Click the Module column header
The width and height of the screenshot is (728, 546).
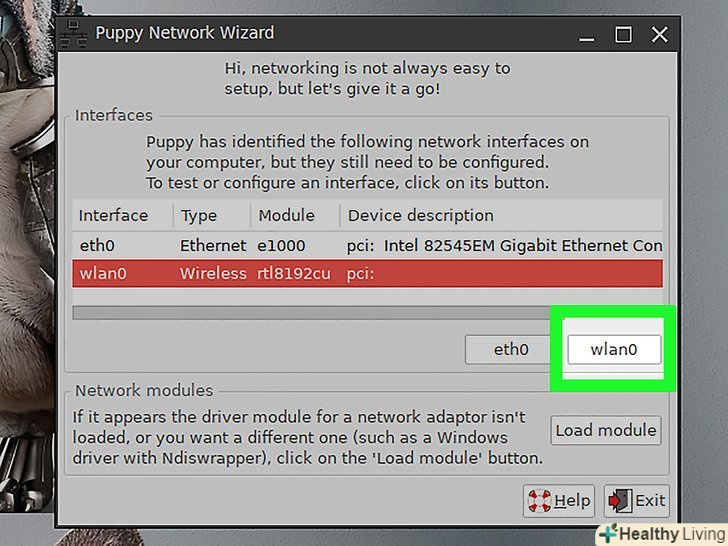[x=295, y=215]
